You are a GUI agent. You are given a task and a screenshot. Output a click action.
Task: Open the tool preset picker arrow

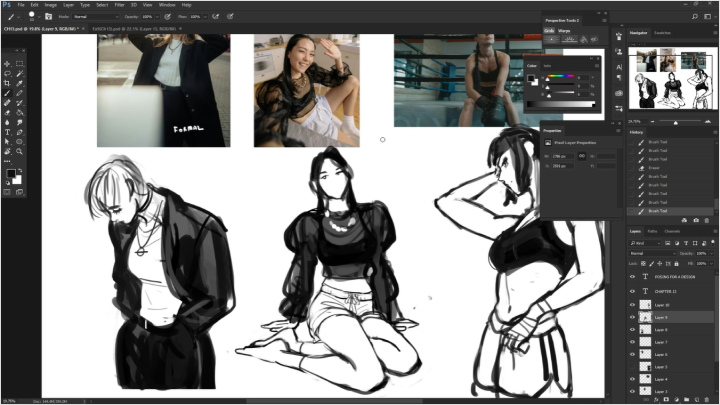[18, 17]
